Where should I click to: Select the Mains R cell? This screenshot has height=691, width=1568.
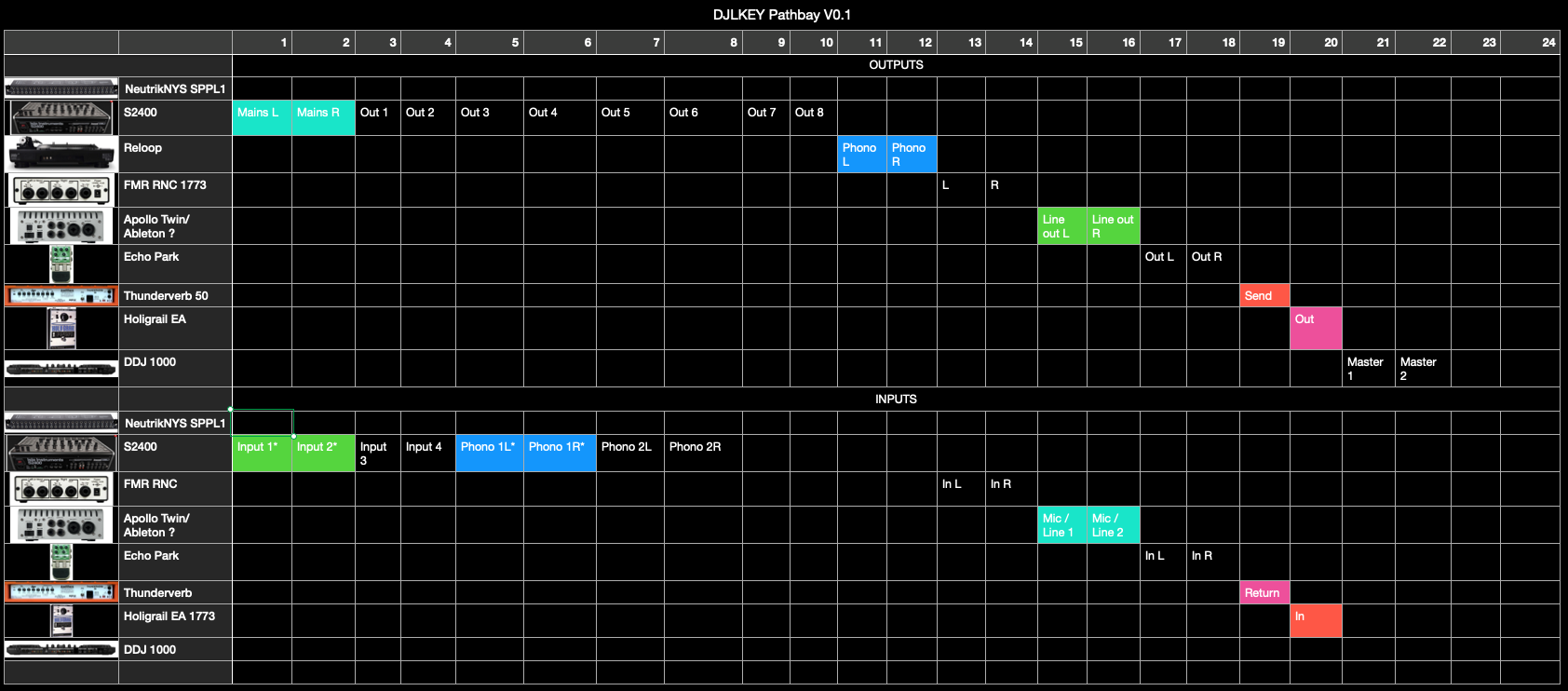324,118
